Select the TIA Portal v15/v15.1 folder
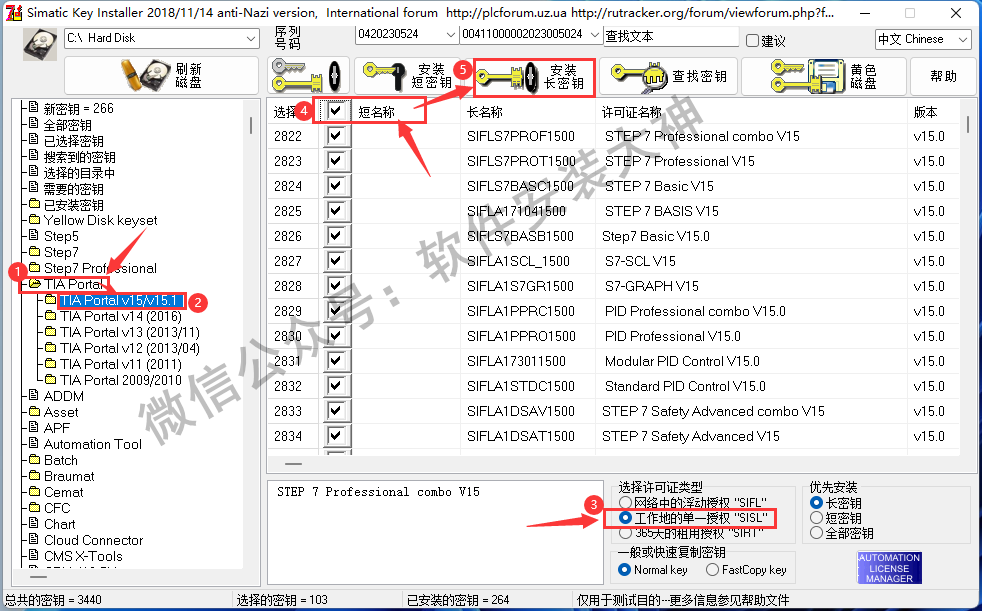Viewport: 982px width, 611px height. pos(119,300)
